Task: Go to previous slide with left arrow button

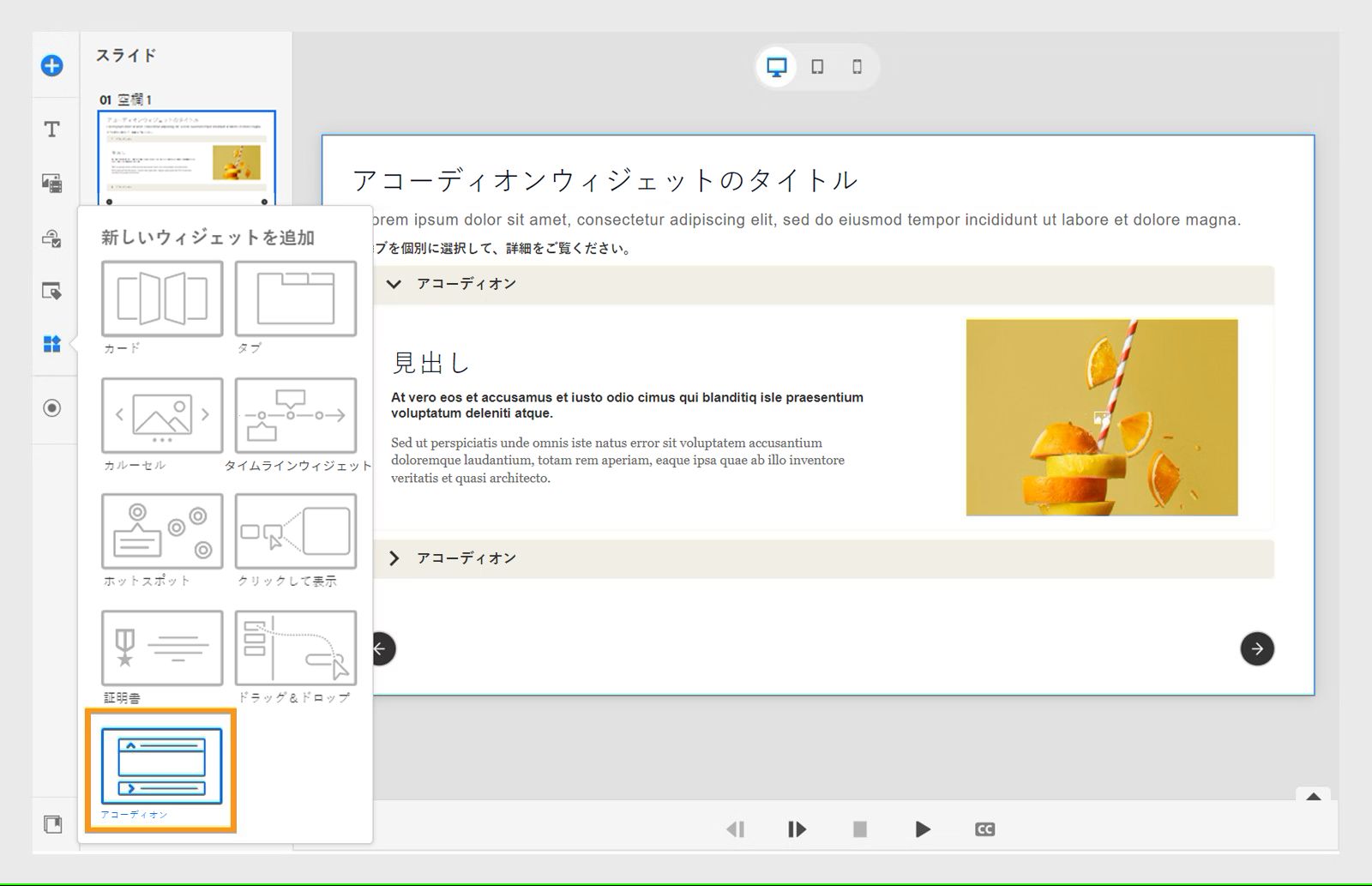Action: (382, 648)
